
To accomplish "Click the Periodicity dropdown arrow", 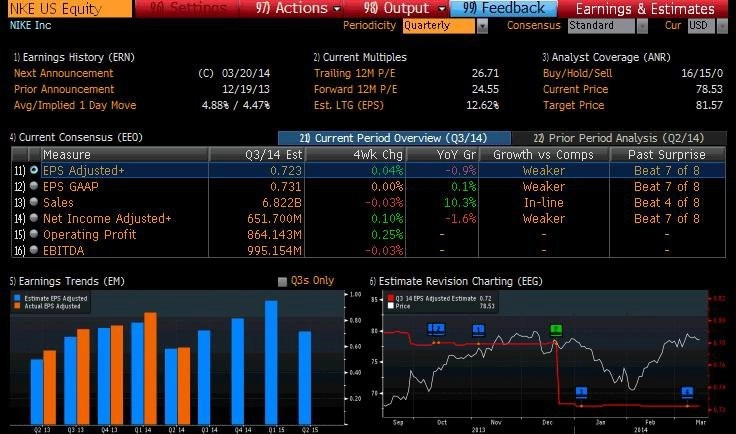I will coord(482,26).
